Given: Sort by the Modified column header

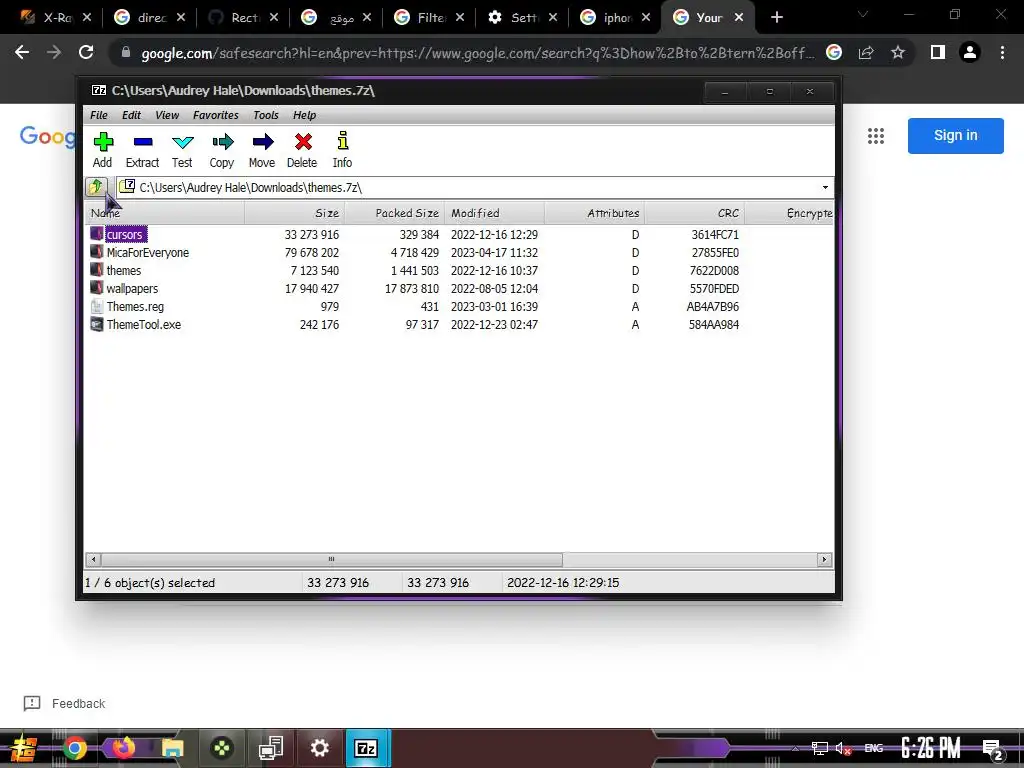Looking at the screenshot, I should [x=494, y=213].
